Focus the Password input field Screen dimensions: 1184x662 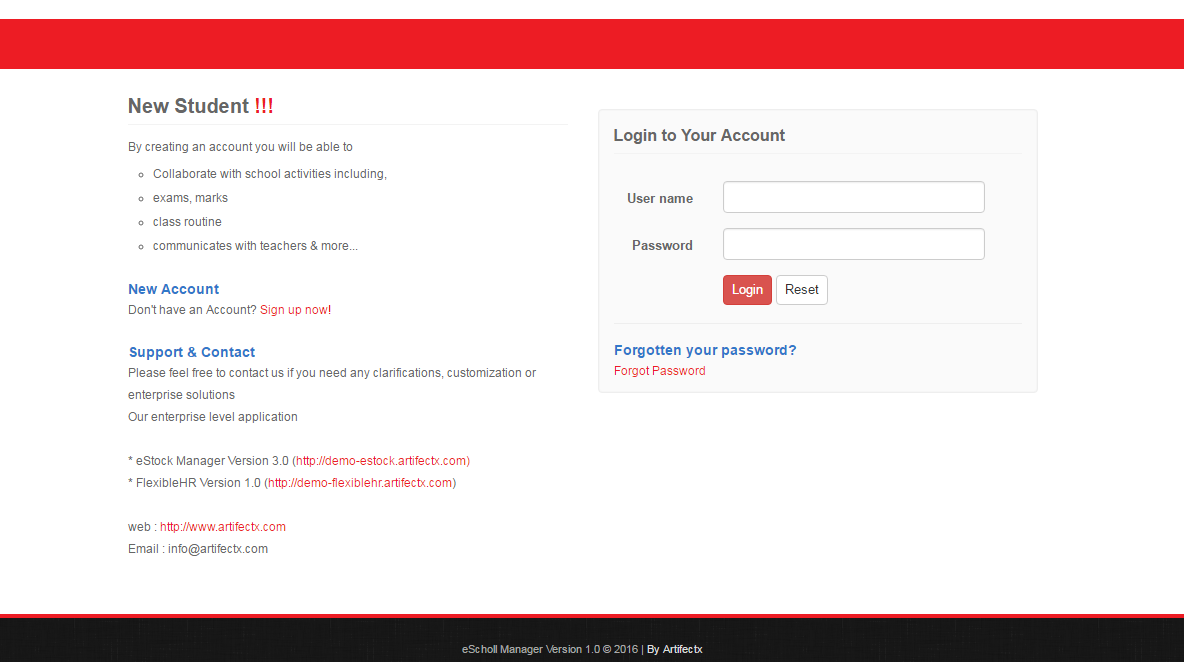click(x=853, y=244)
